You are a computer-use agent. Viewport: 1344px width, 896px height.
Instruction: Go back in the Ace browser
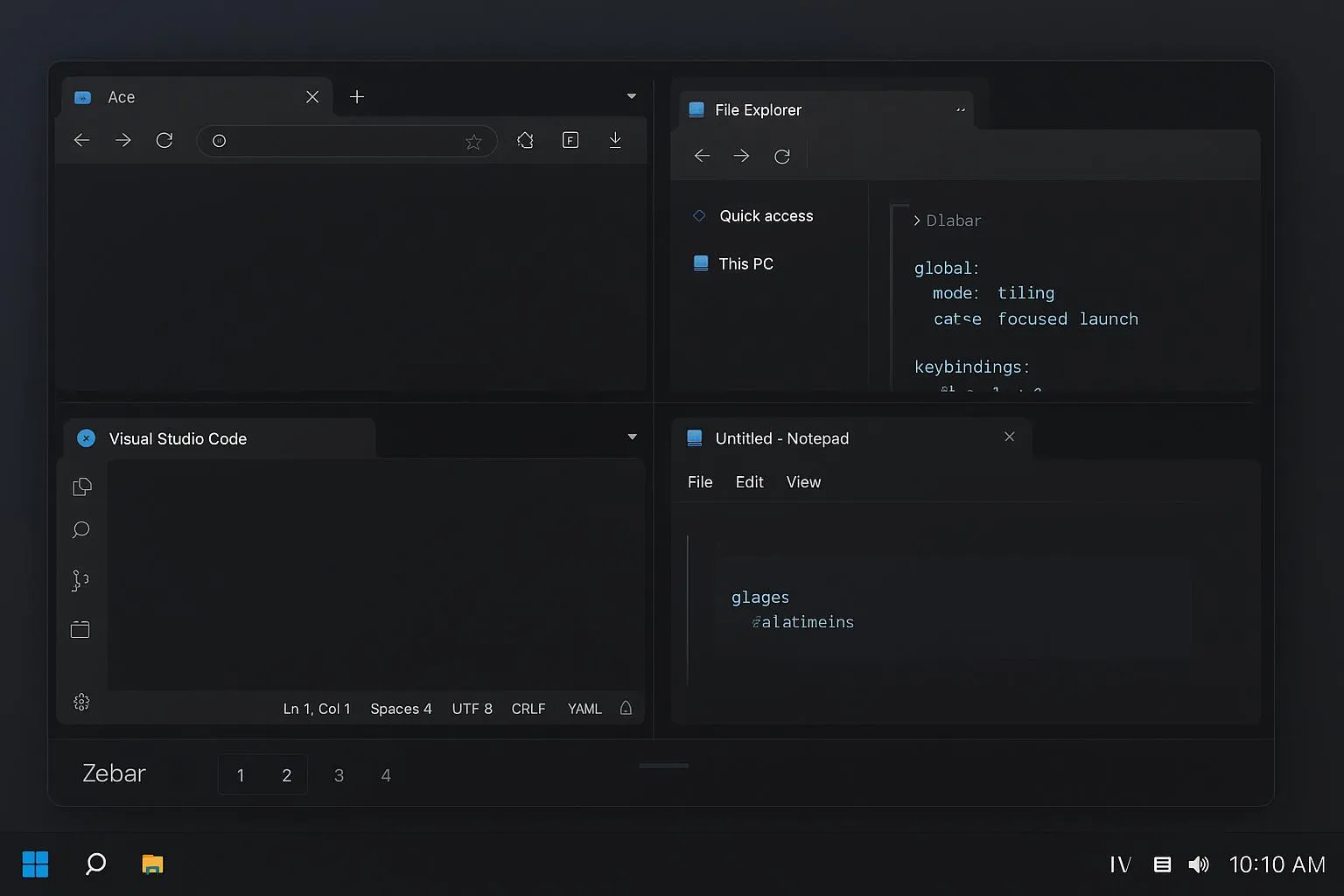point(81,140)
